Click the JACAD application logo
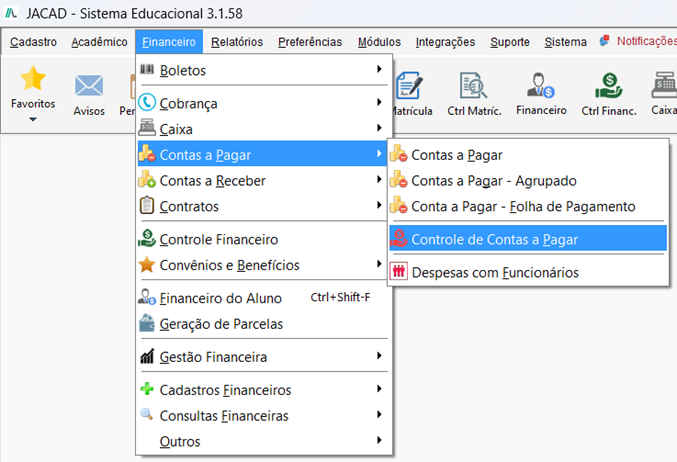Viewport: 677px width, 462px height. coord(11,13)
